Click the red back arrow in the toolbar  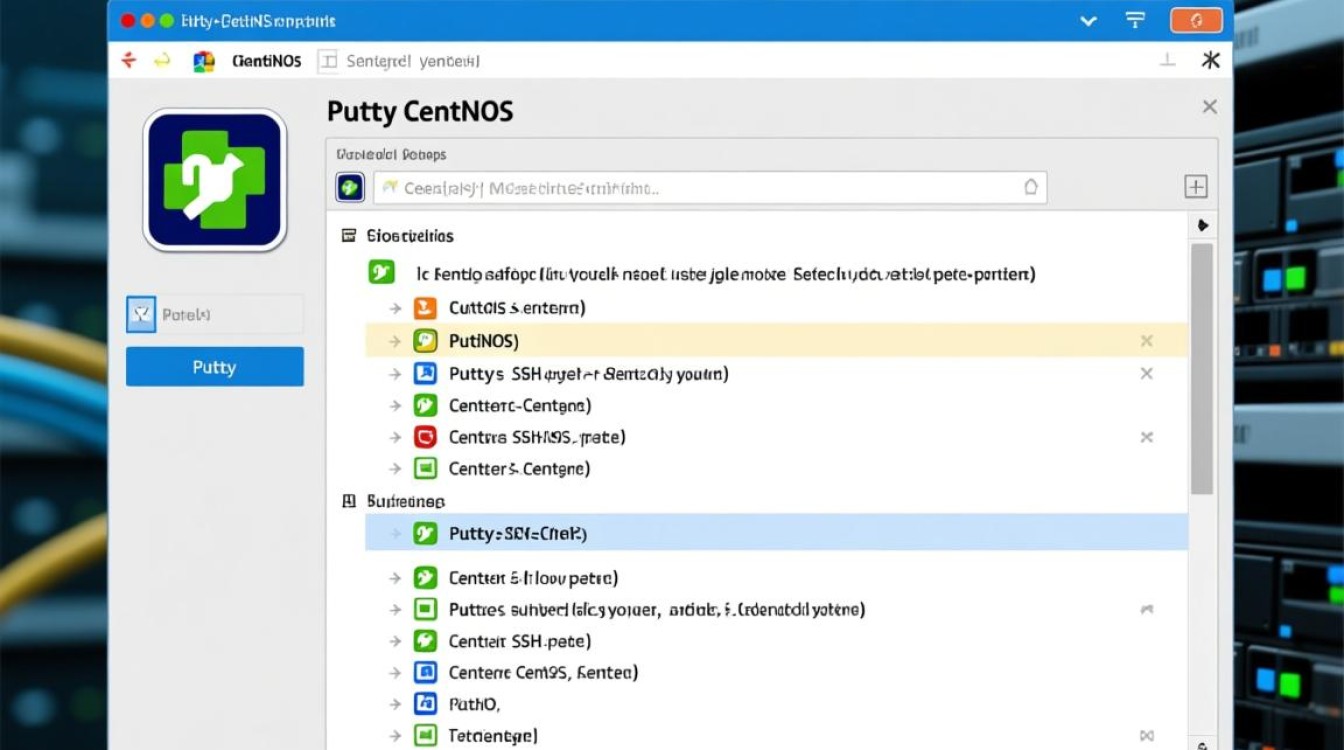point(128,61)
